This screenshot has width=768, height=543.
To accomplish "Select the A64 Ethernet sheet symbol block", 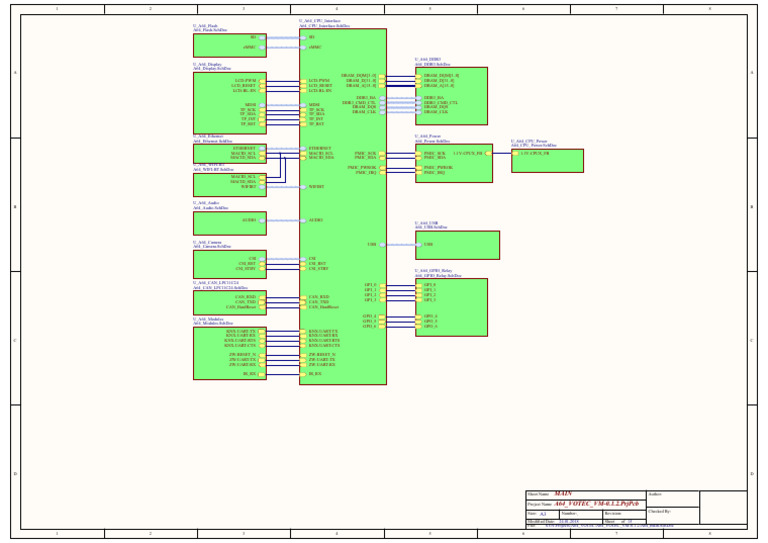I will coord(230,153).
